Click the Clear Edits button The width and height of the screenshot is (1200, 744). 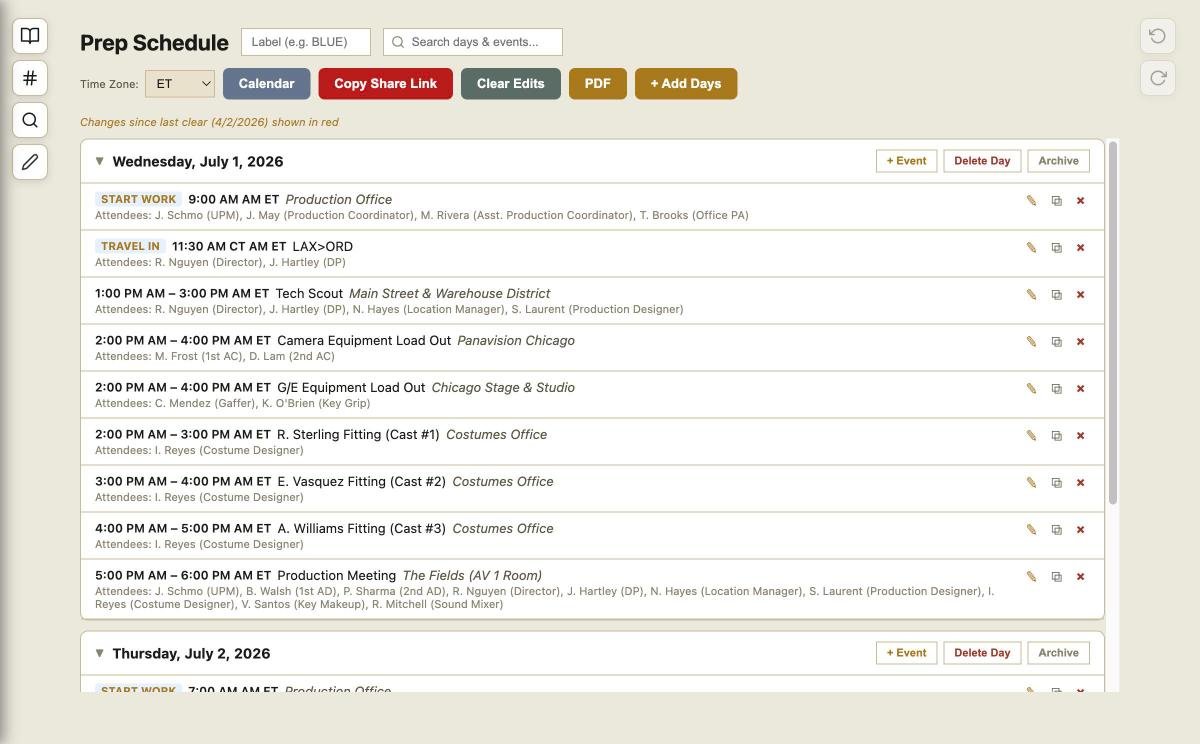[x=510, y=84]
